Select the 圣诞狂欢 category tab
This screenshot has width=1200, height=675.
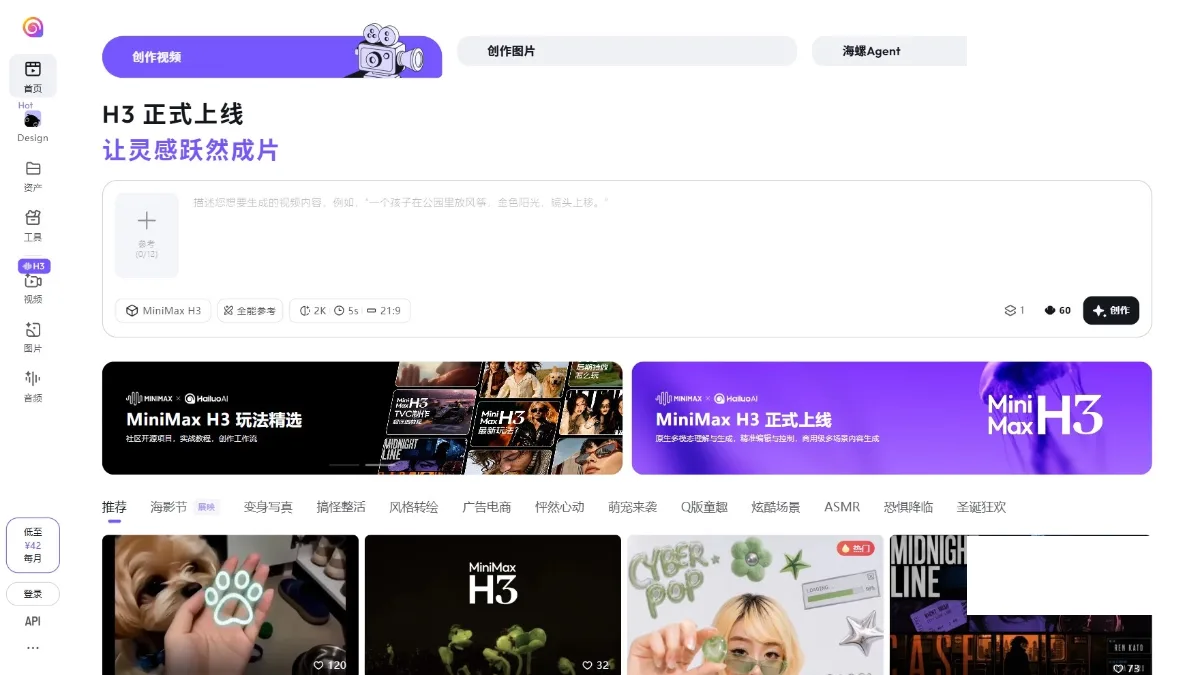tap(981, 507)
